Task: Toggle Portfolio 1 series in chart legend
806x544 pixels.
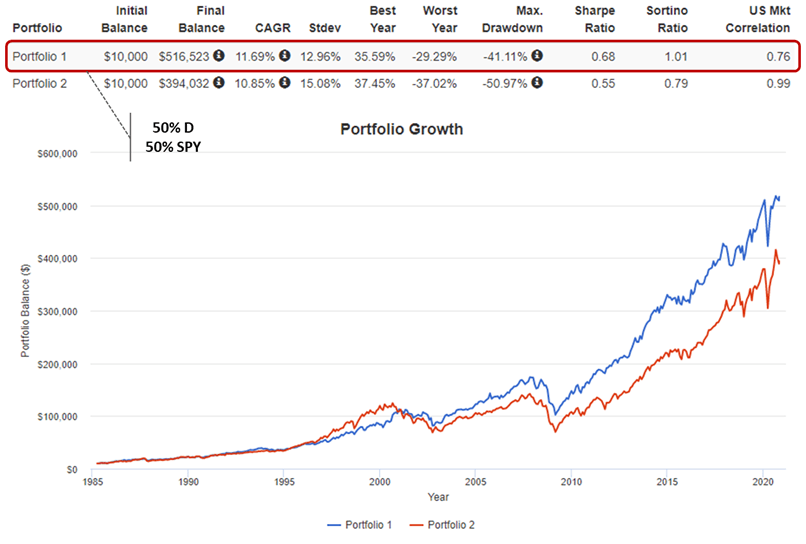Action: pyautogui.click(x=359, y=524)
